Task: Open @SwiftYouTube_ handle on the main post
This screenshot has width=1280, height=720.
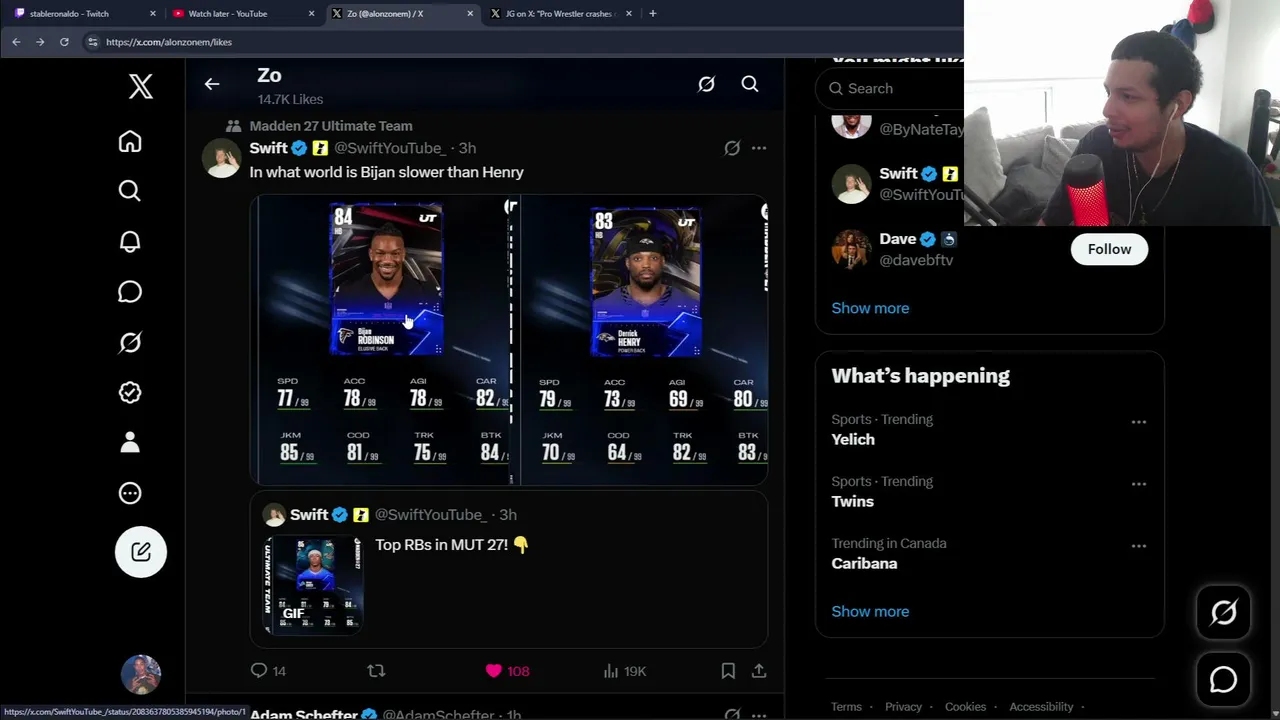Action: click(390, 148)
